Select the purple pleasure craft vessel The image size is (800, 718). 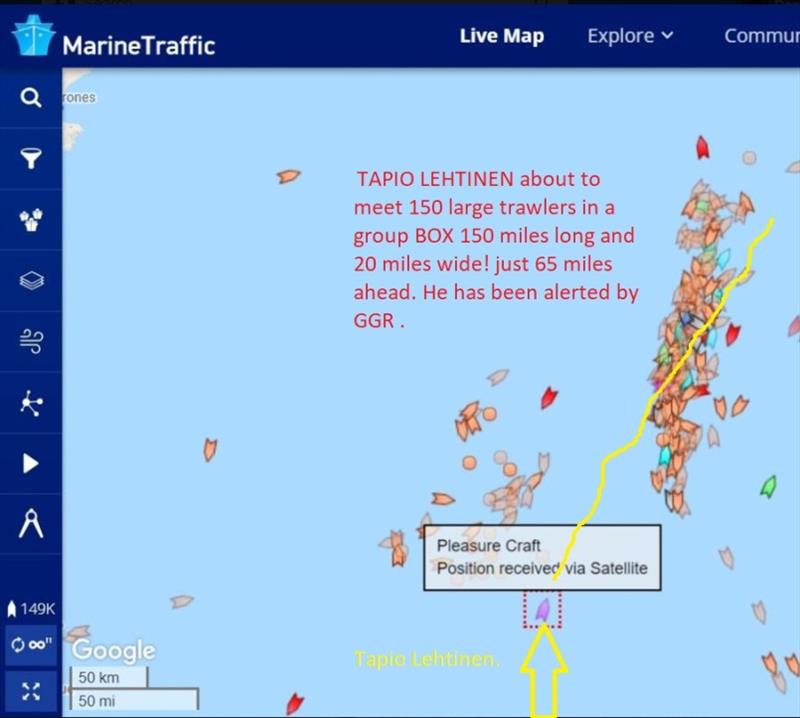point(543,609)
